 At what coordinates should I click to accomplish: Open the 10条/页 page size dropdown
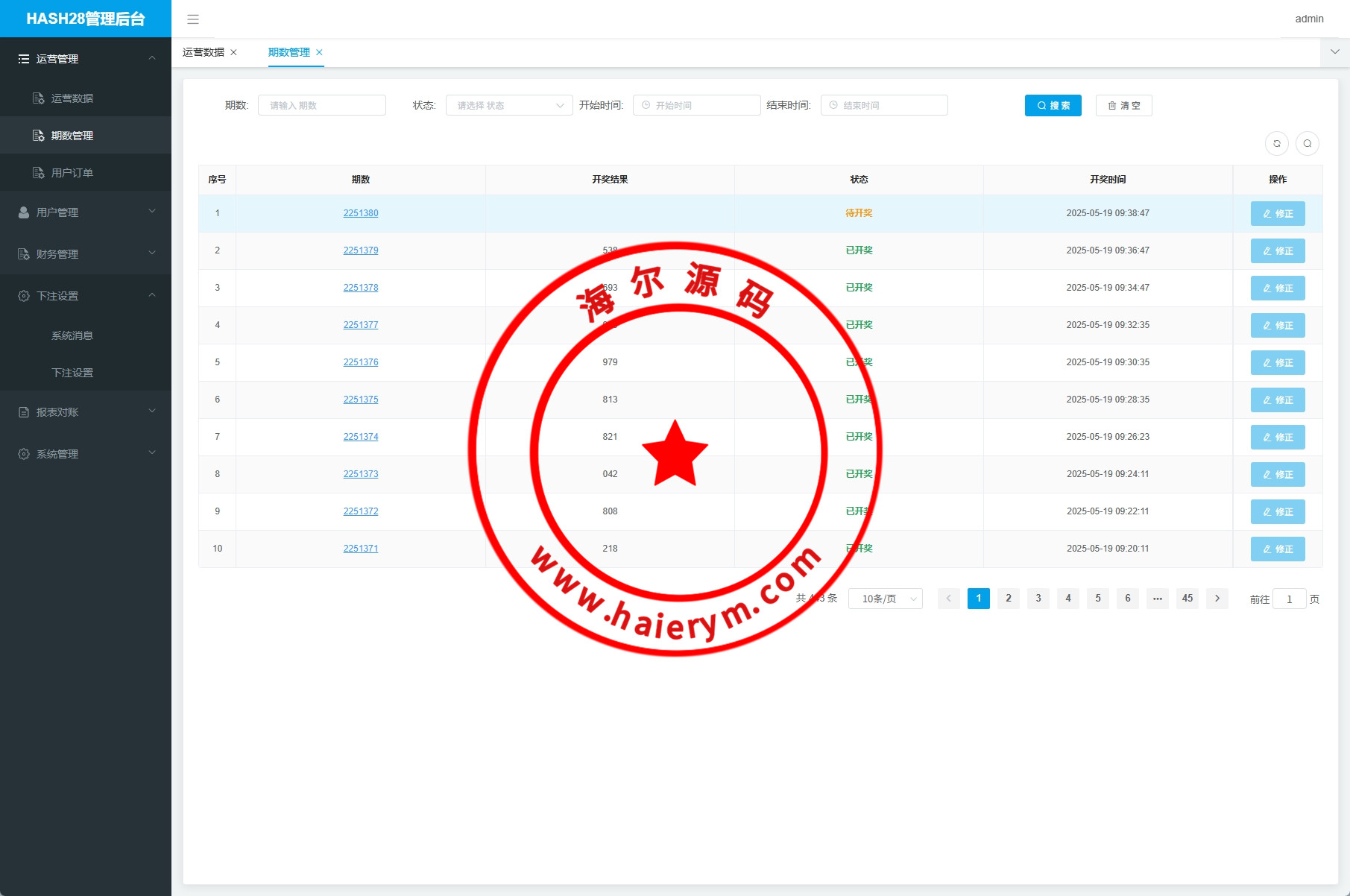click(x=885, y=599)
